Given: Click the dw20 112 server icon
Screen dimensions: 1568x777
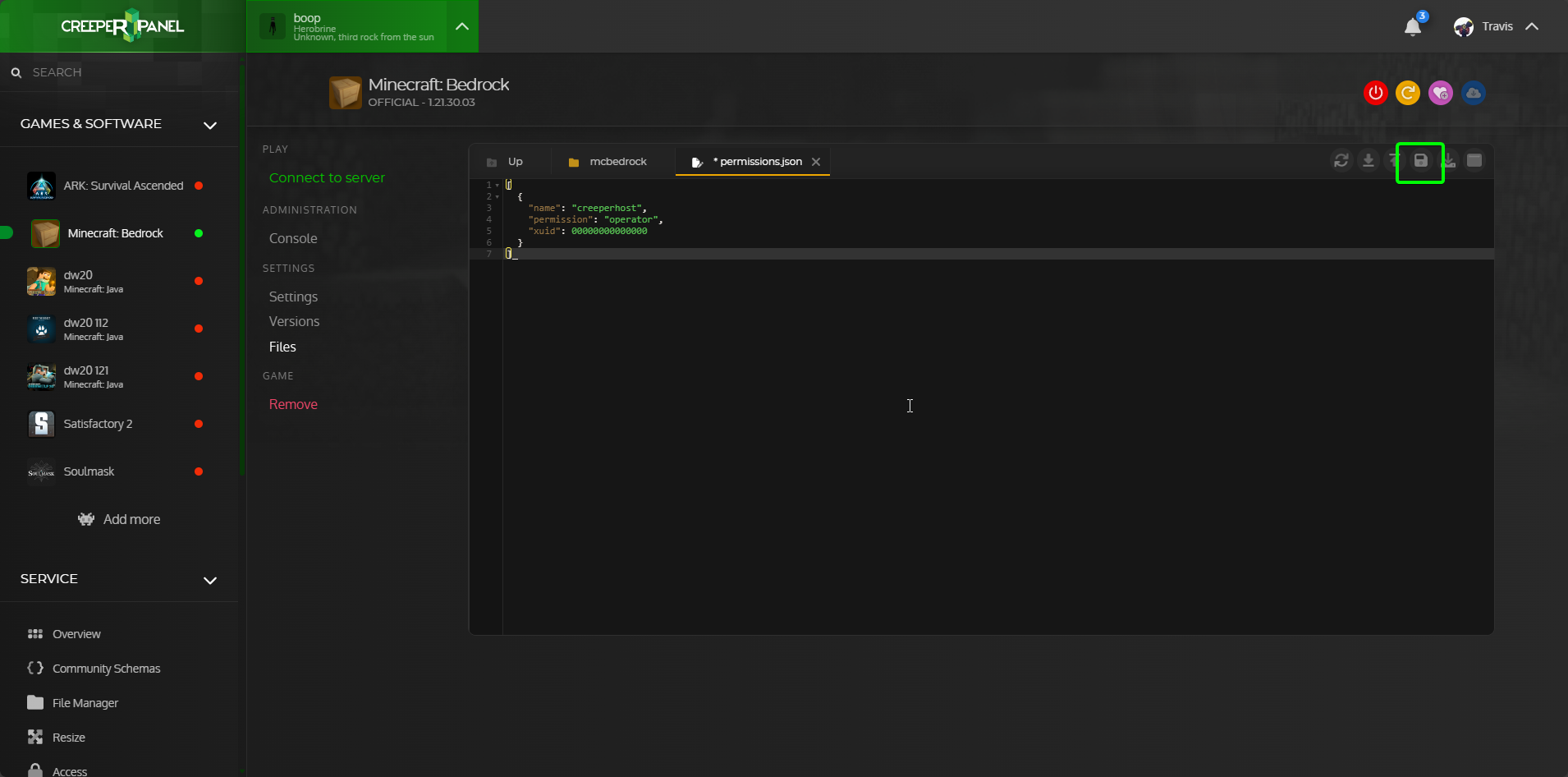Looking at the screenshot, I should point(41,329).
